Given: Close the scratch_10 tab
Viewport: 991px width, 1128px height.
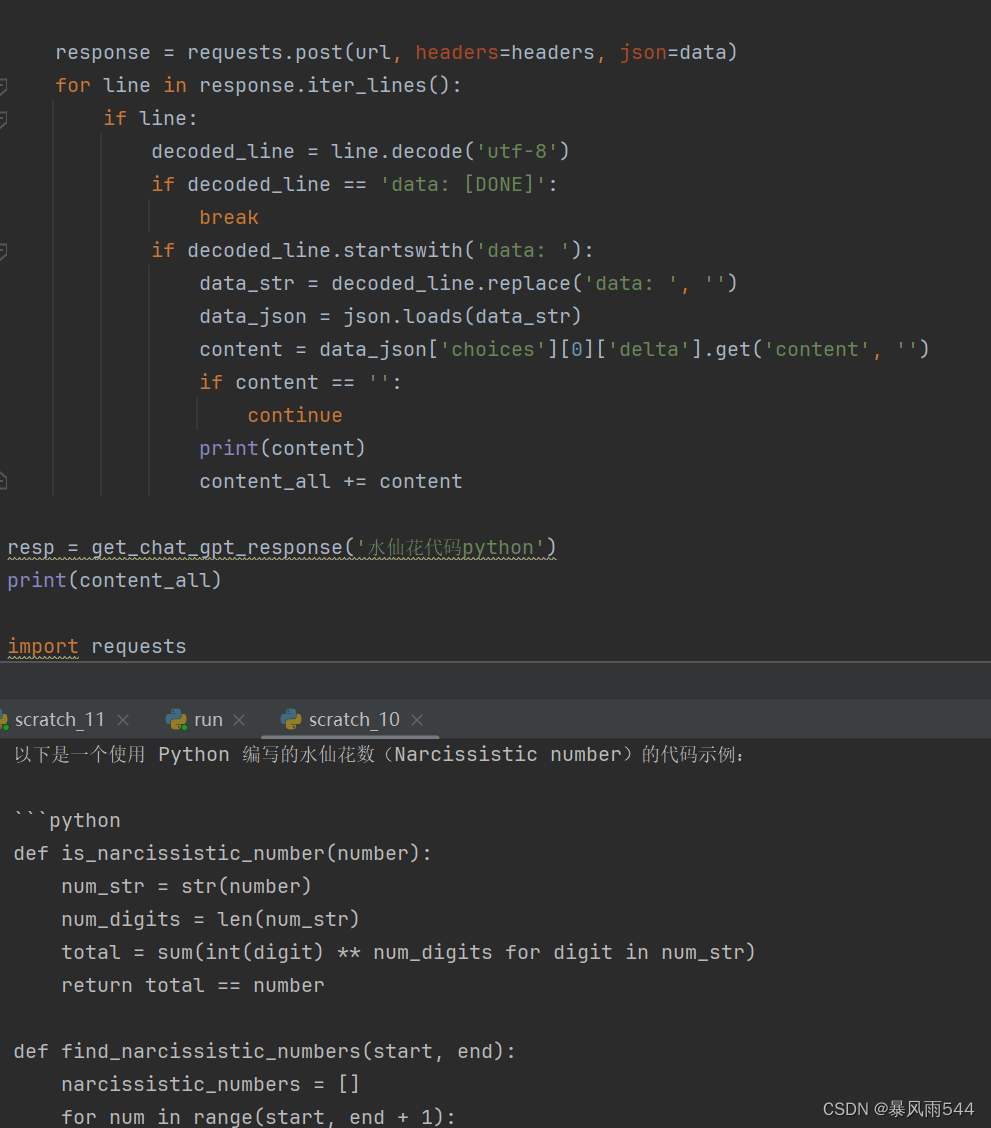Looking at the screenshot, I should pos(417,719).
